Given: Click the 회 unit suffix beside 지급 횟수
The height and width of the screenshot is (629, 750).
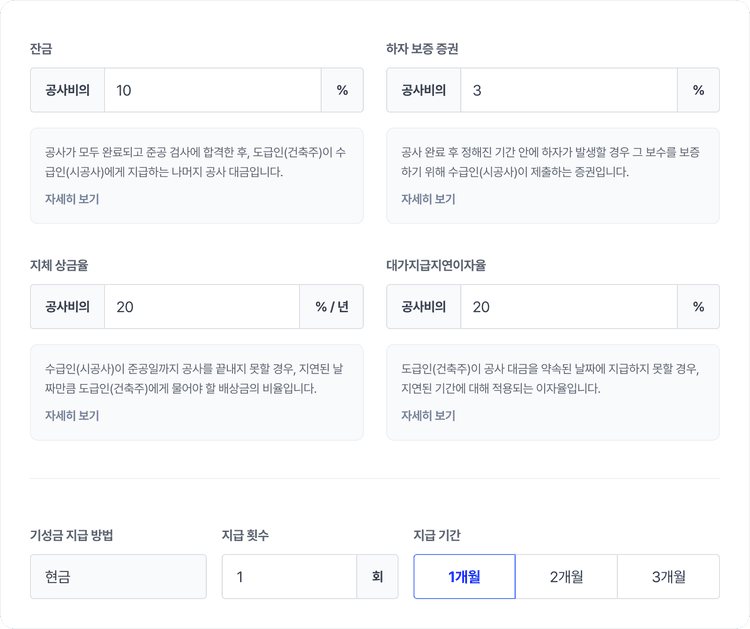Looking at the screenshot, I should click(377, 577).
